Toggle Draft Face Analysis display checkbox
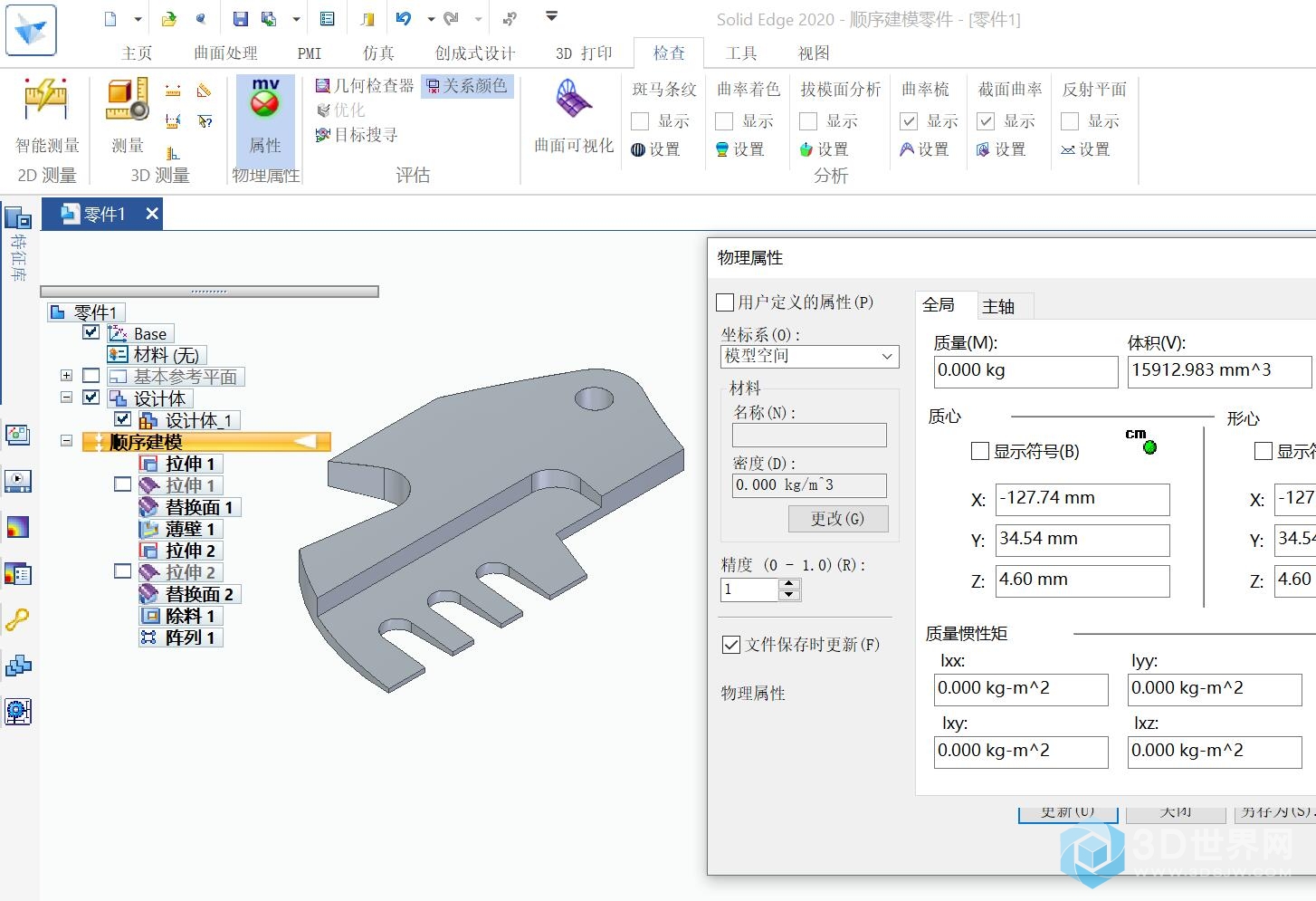The height and width of the screenshot is (901, 1316). pyautogui.click(x=808, y=121)
